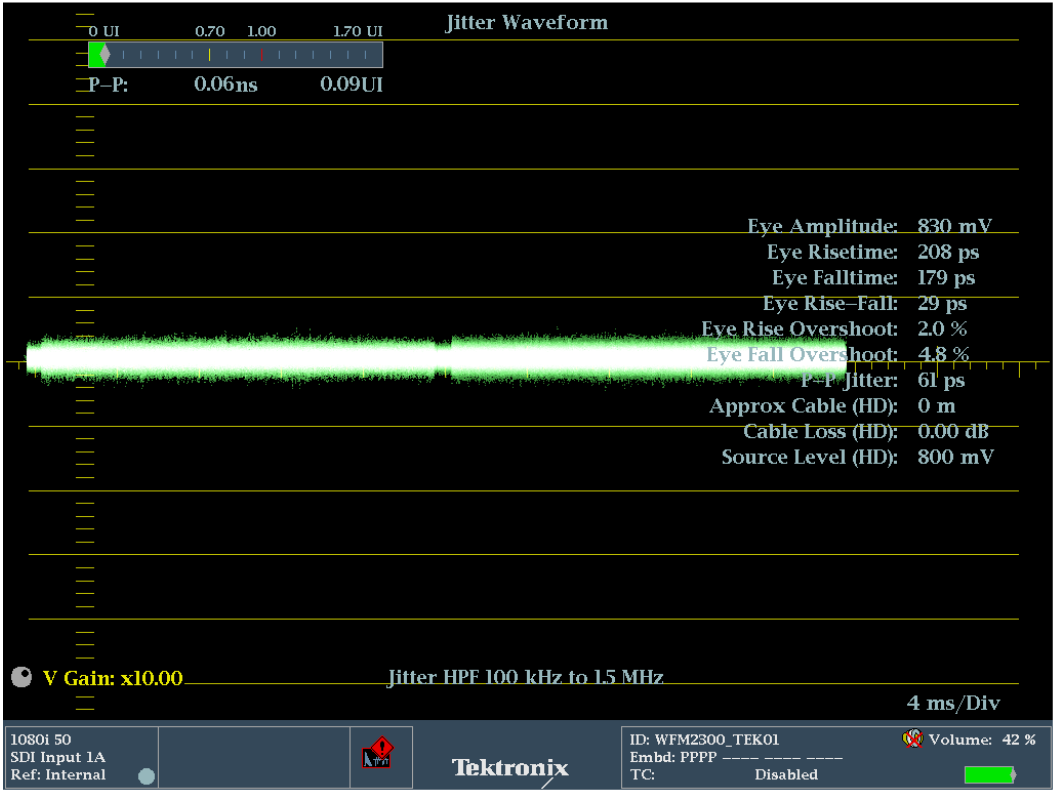The image size is (1055, 792).
Task: Click the SDI Input 1A label
Action: click(x=58, y=757)
